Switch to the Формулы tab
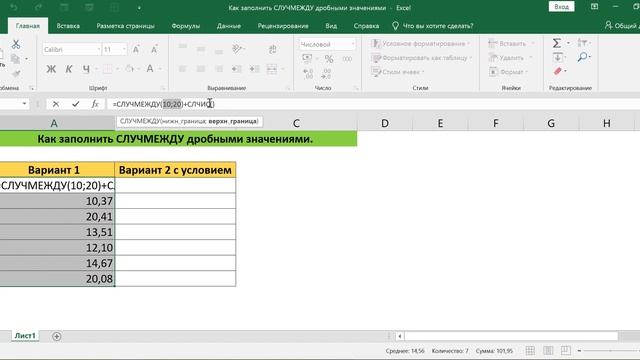This screenshot has height=360, width=640. pyautogui.click(x=186, y=26)
